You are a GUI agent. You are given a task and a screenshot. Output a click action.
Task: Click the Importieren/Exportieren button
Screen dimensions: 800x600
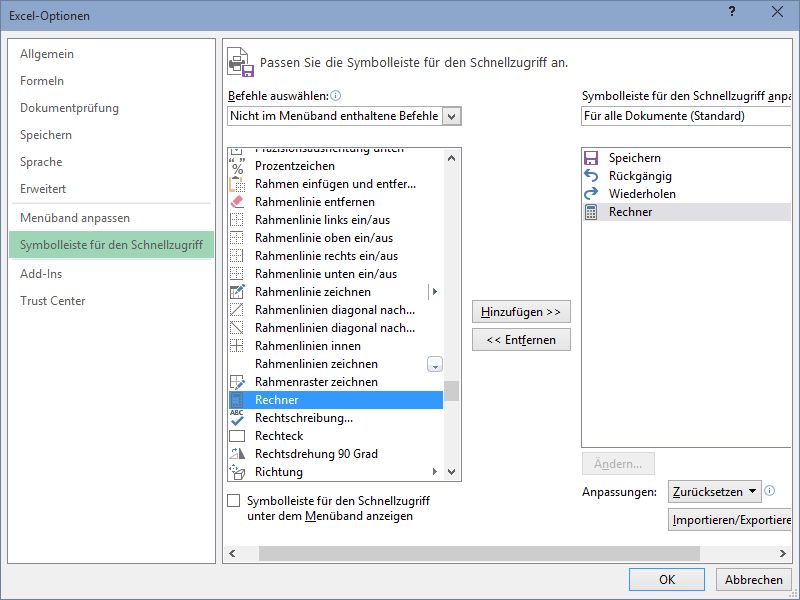coord(730,520)
